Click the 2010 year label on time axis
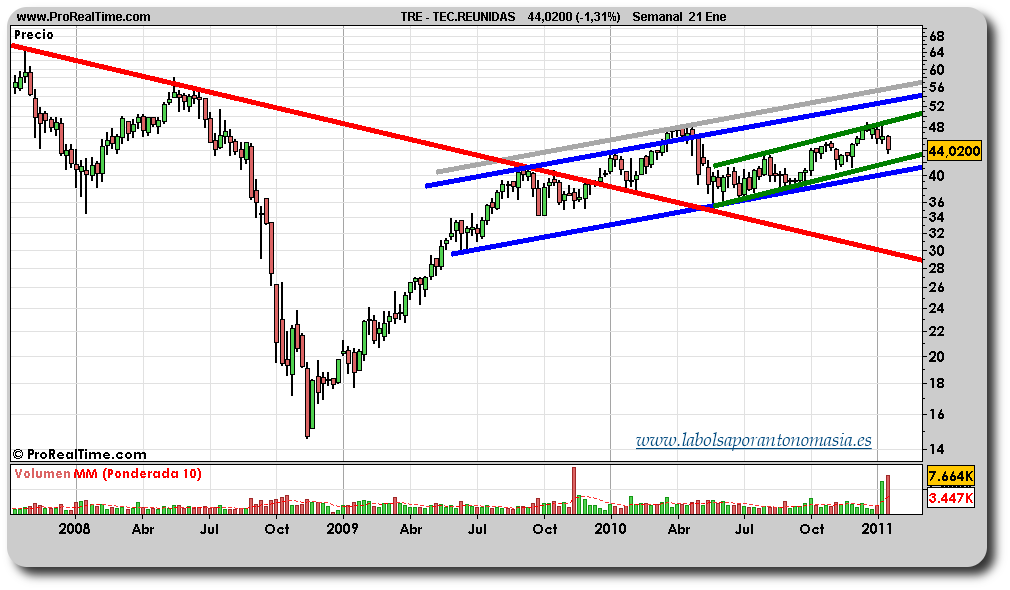Image resolution: width=1010 pixels, height=590 pixels. coord(610,529)
